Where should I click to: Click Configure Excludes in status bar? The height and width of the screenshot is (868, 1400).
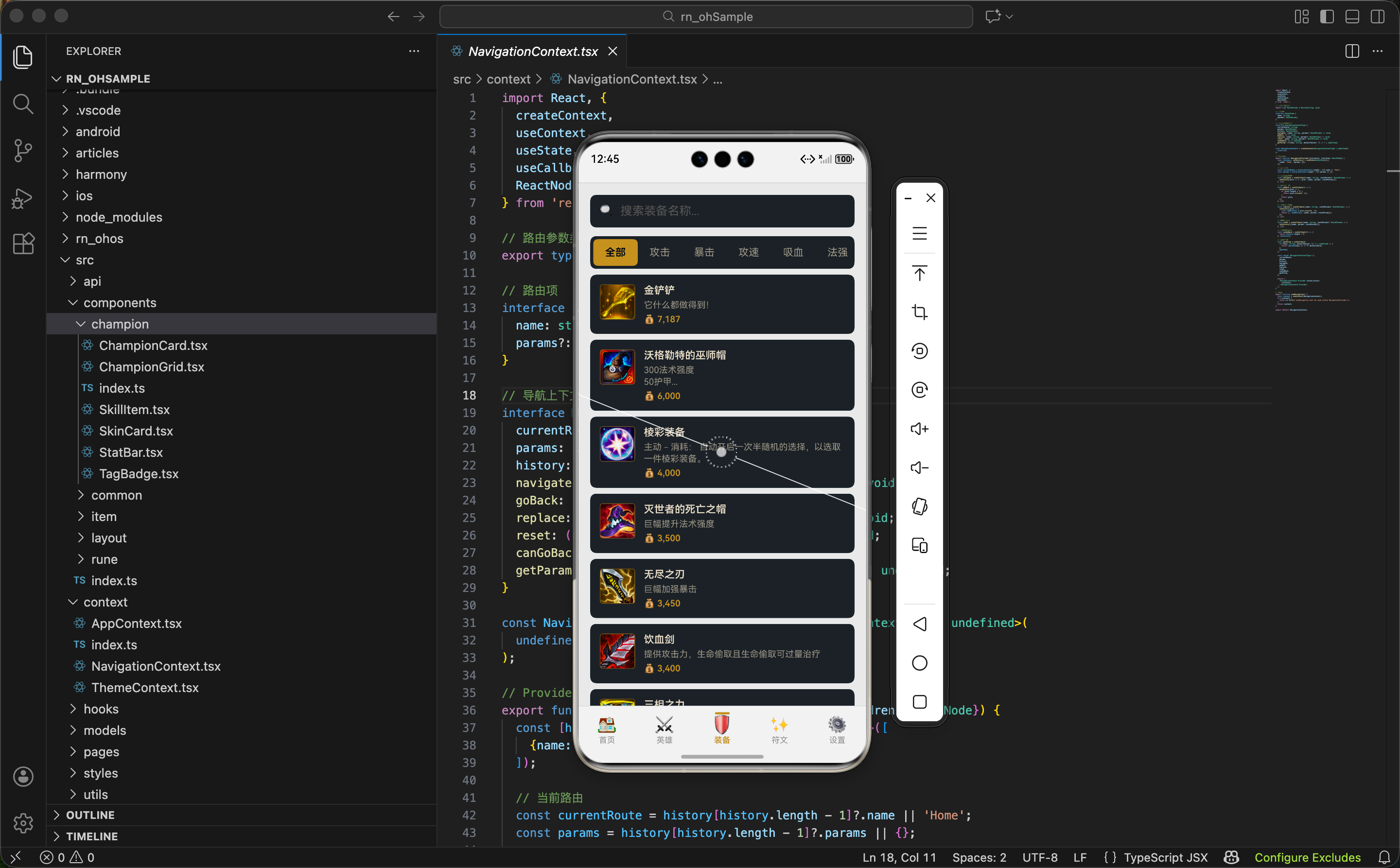(1307, 857)
